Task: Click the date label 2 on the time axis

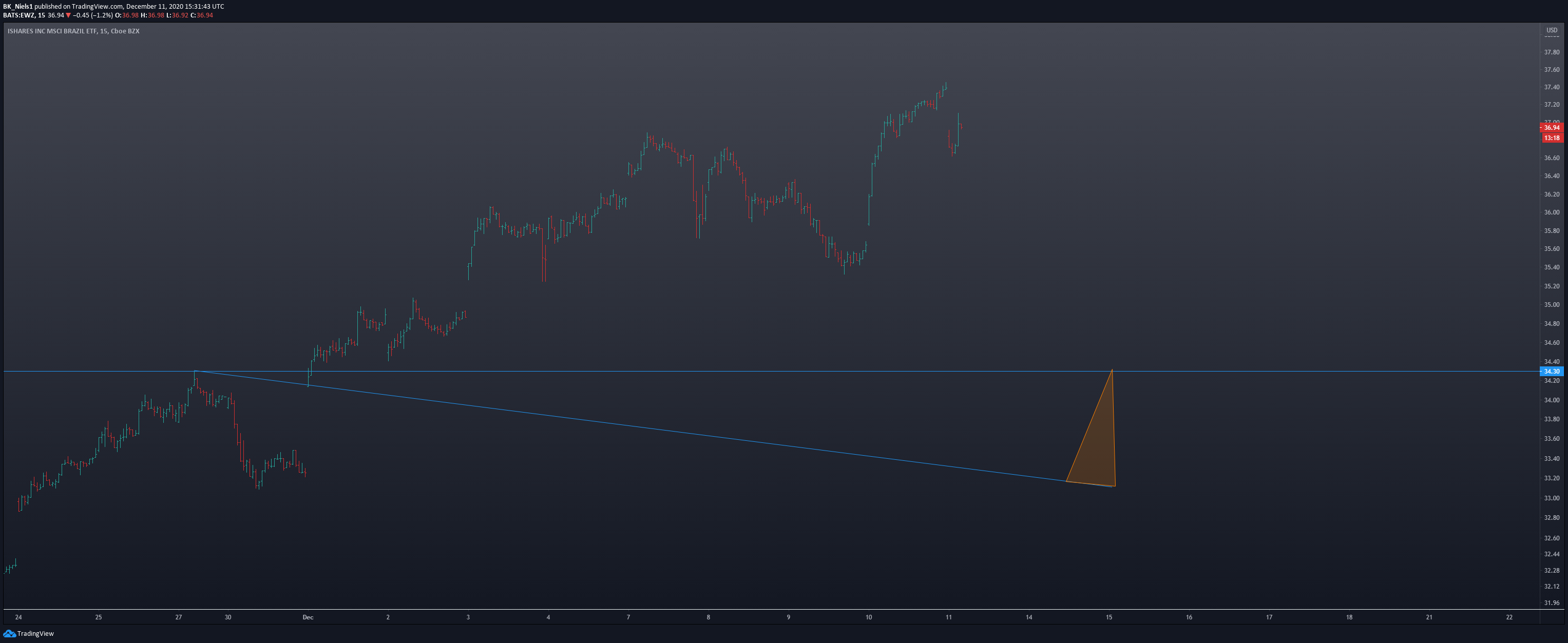Action: (x=388, y=617)
